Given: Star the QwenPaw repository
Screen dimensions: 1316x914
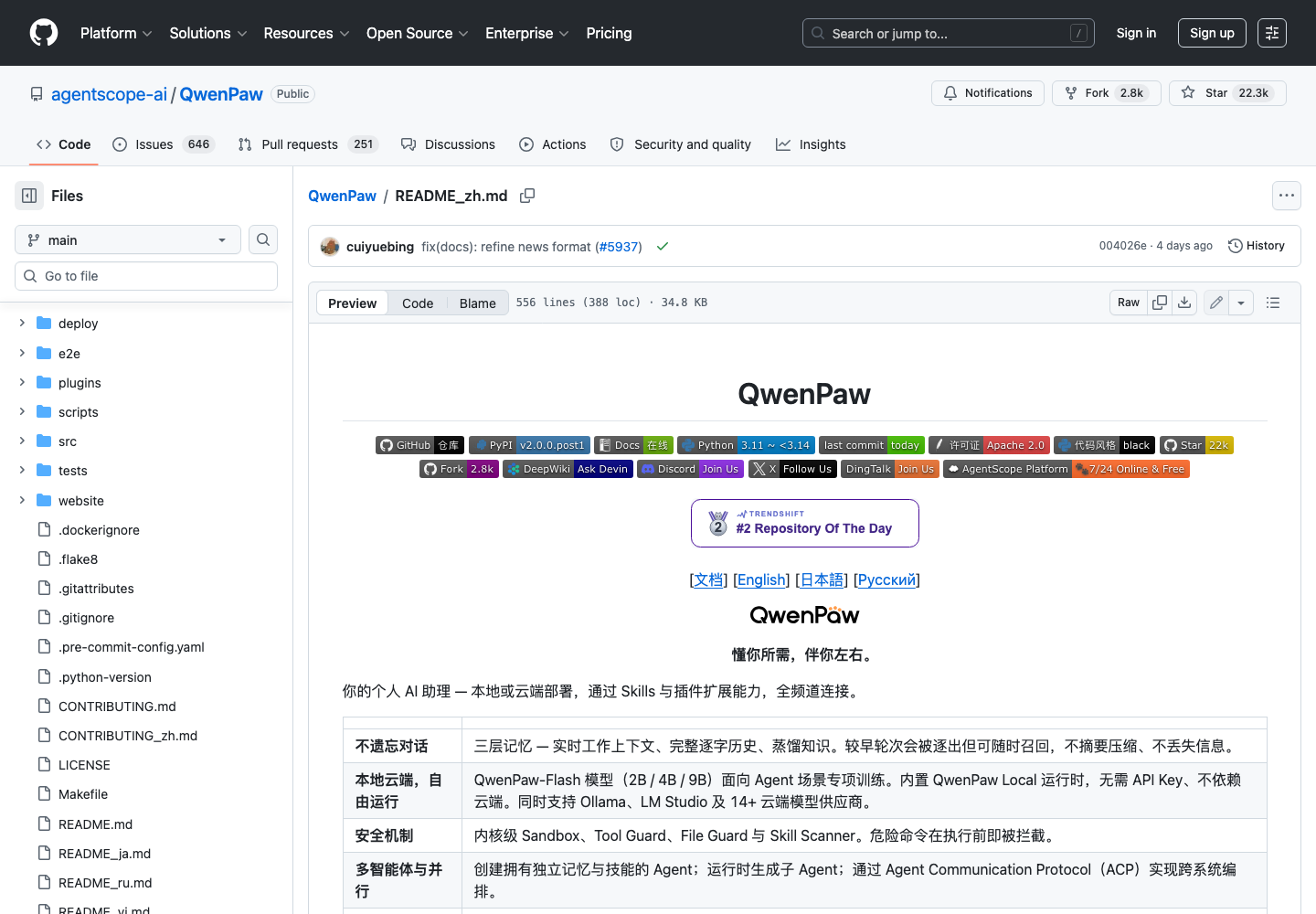Looking at the screenshot, I should click(x=1227, y=93).
